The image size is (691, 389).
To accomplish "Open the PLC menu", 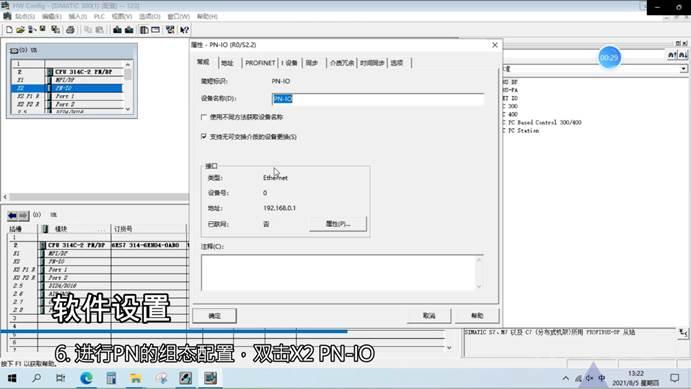I will point(99,16).
